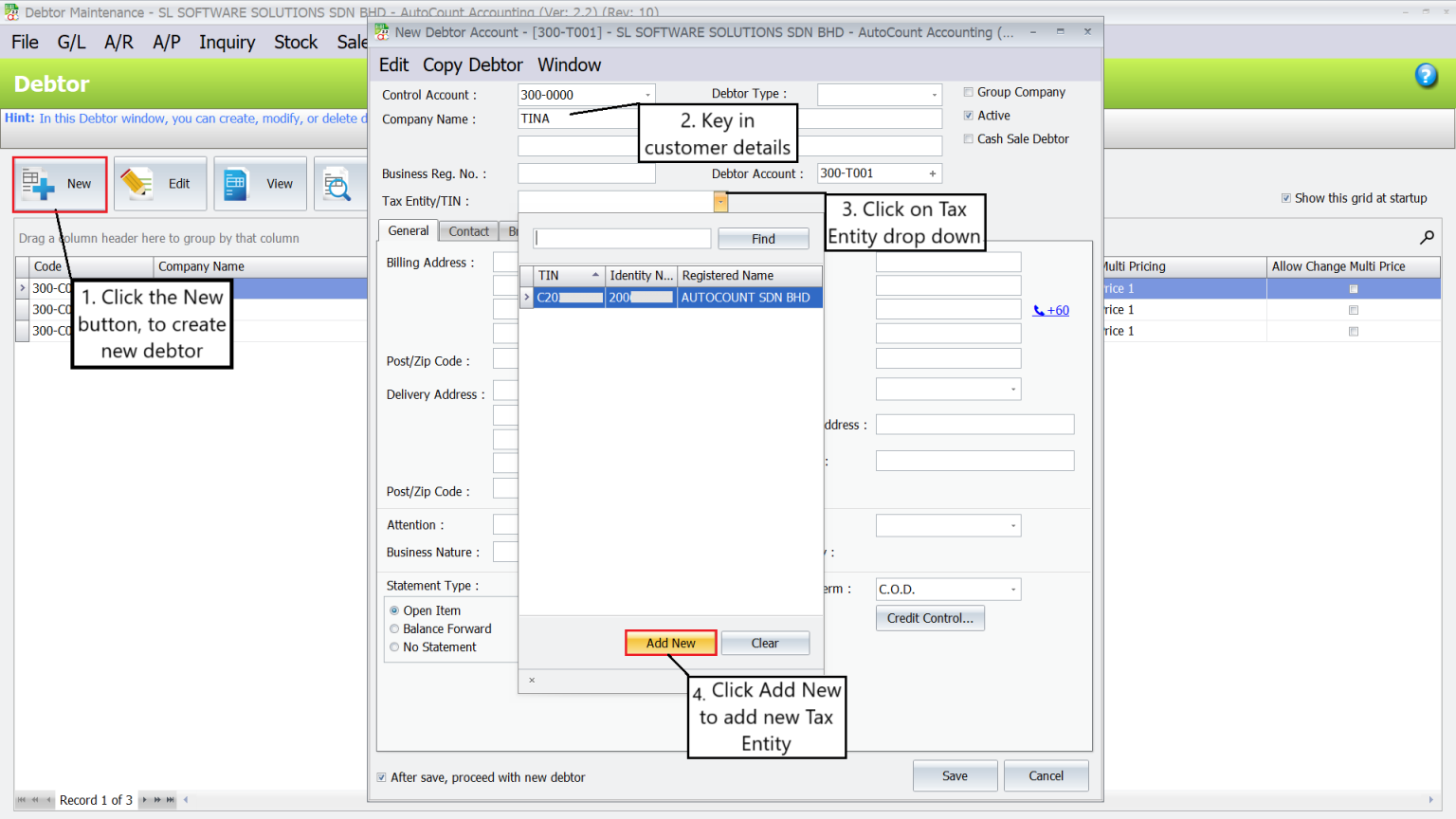
Task: Click the View debtor toolbar button
Action: click(261, 184)
